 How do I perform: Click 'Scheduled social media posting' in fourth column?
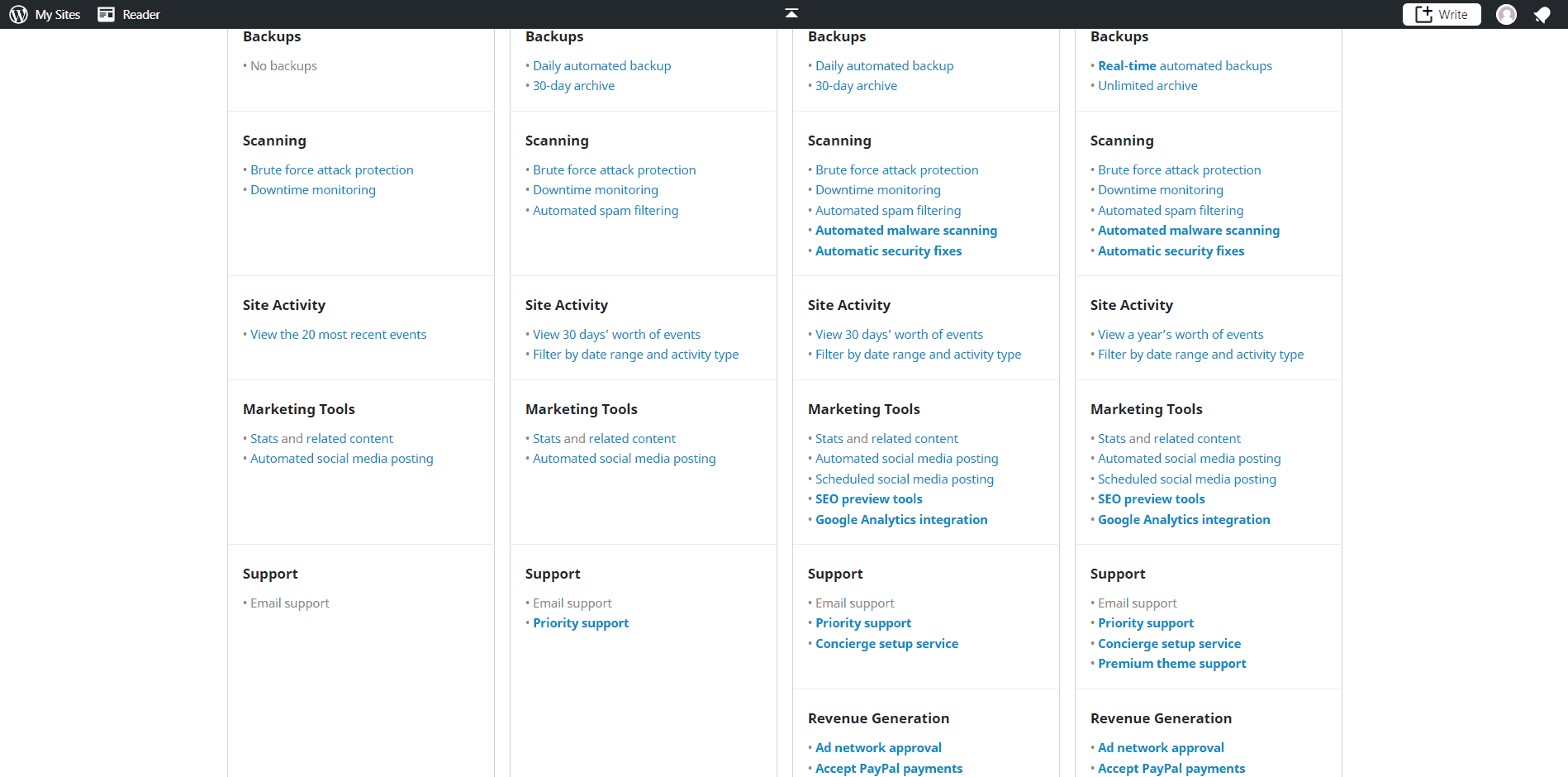click(1187, 479)
